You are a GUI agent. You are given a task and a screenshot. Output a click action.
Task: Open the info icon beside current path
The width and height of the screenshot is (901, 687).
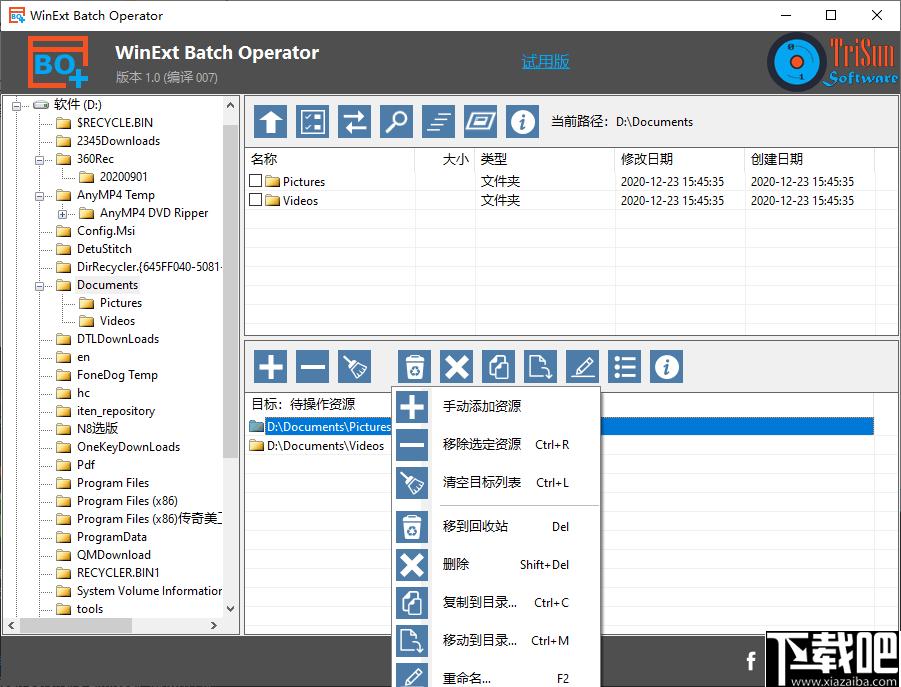point(522,121)
